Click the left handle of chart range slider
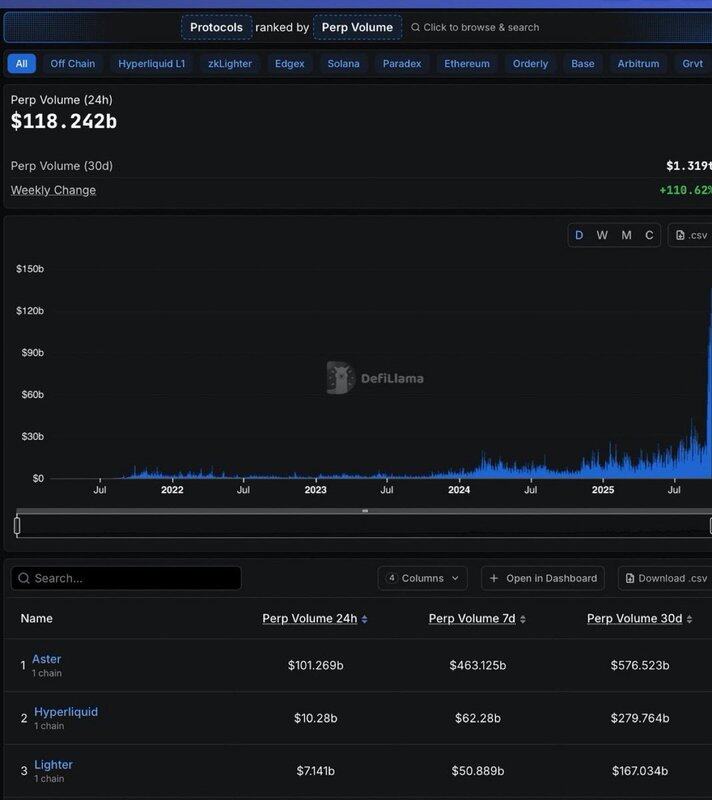The width and height of the screenshot is (712, 800). coord(17,525)
